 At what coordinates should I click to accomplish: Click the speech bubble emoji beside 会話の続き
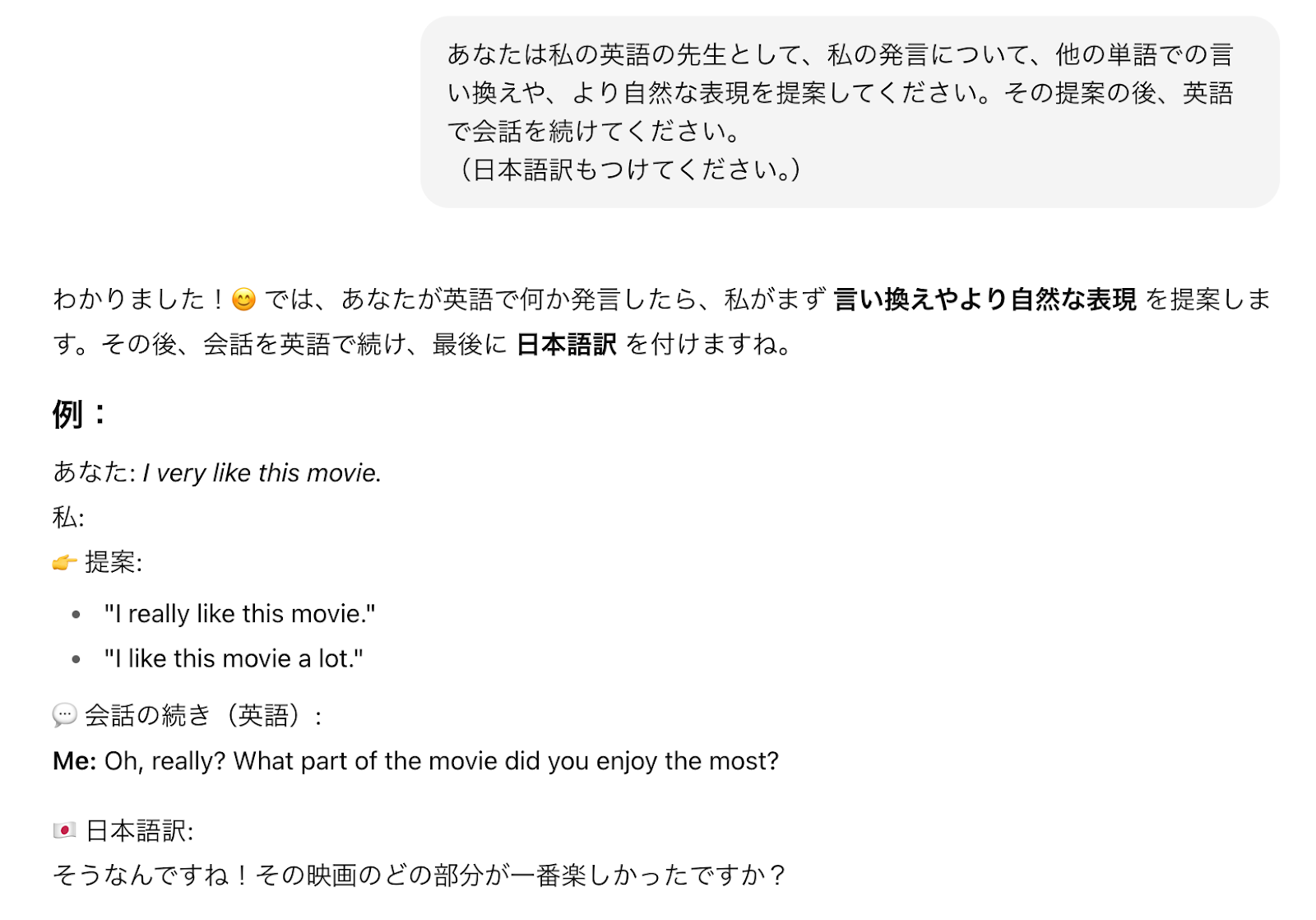coord(64,715)
